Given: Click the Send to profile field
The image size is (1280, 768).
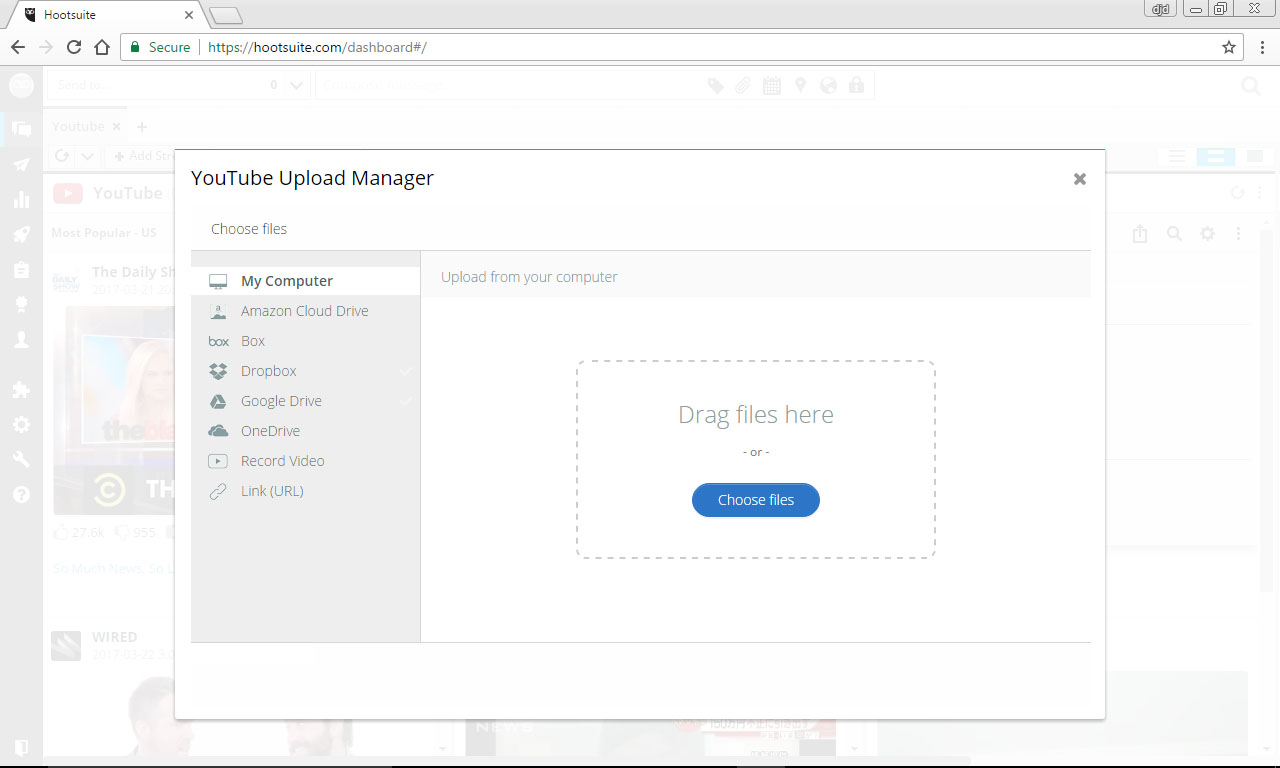Looking at the screenshot, I should tap(167, 86).
